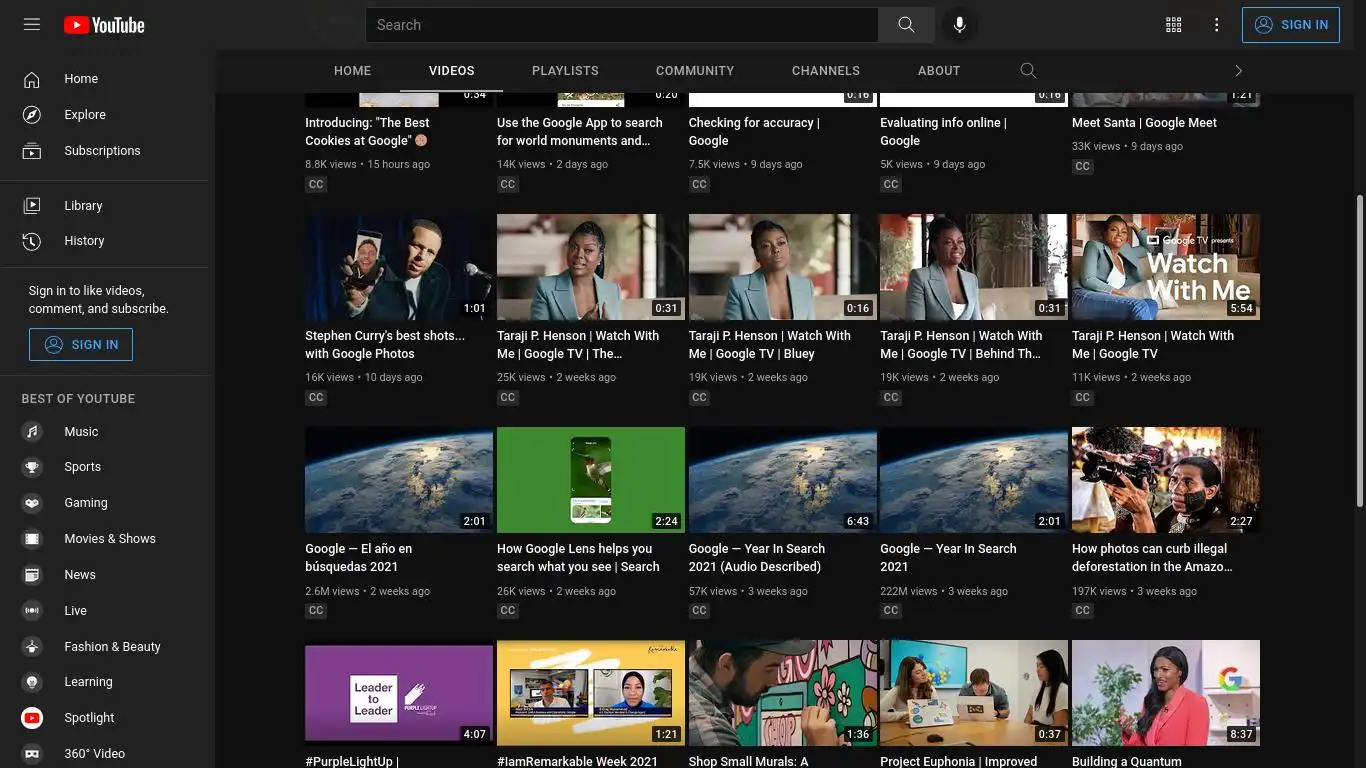1366x768 pixels.
Task: Open Stephen Curry's best shots thumbnail
Action: pos(399,267)
